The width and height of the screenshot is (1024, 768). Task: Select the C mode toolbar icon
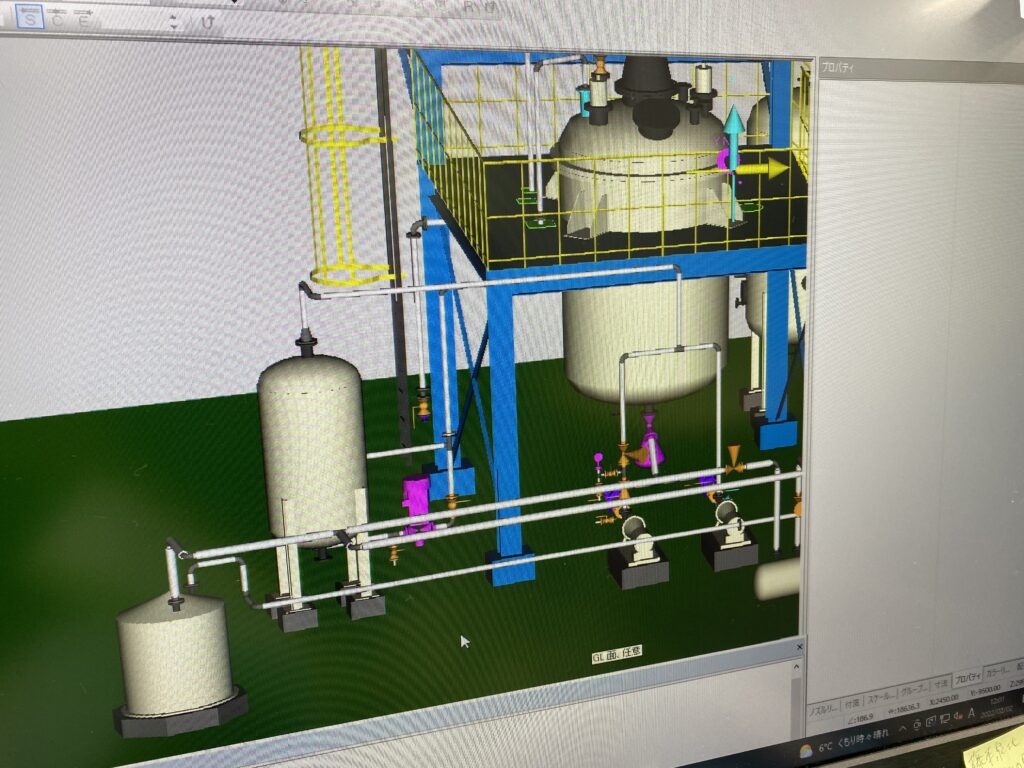(57, 18)
